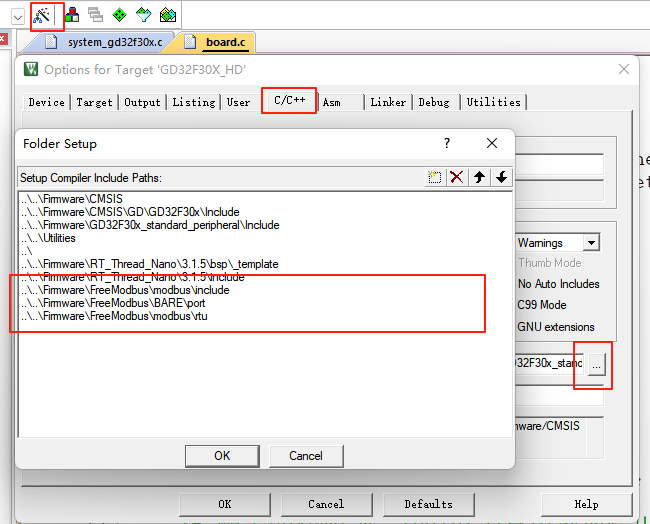This screenshot has width=650, height=524.
Task: Open the Listing tab
Action: click(x=194, y=102)
